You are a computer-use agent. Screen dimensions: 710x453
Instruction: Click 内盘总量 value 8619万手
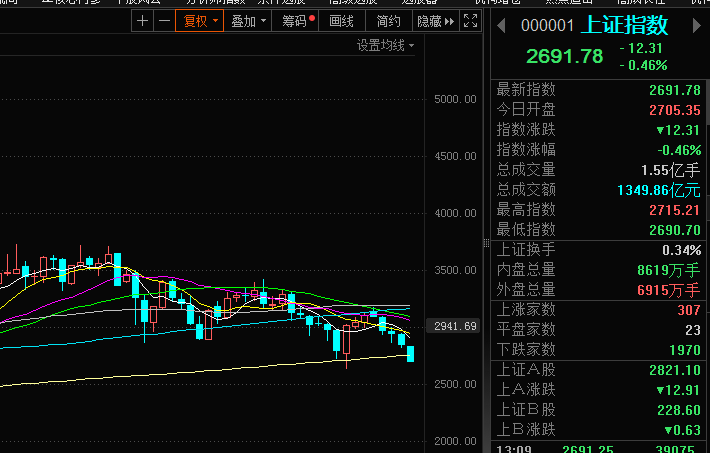669,270
